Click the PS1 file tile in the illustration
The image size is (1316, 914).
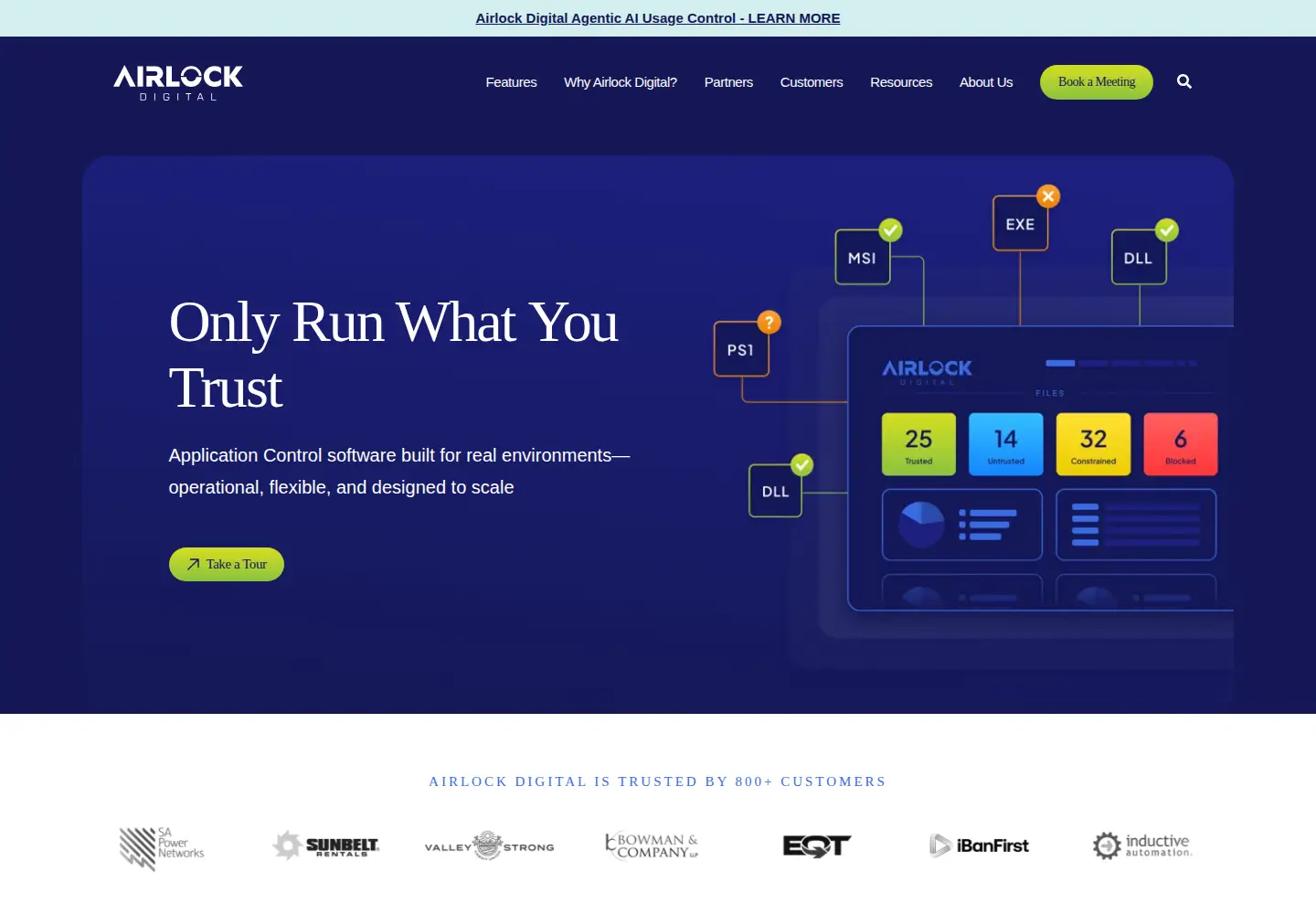[x=741, y=349]
